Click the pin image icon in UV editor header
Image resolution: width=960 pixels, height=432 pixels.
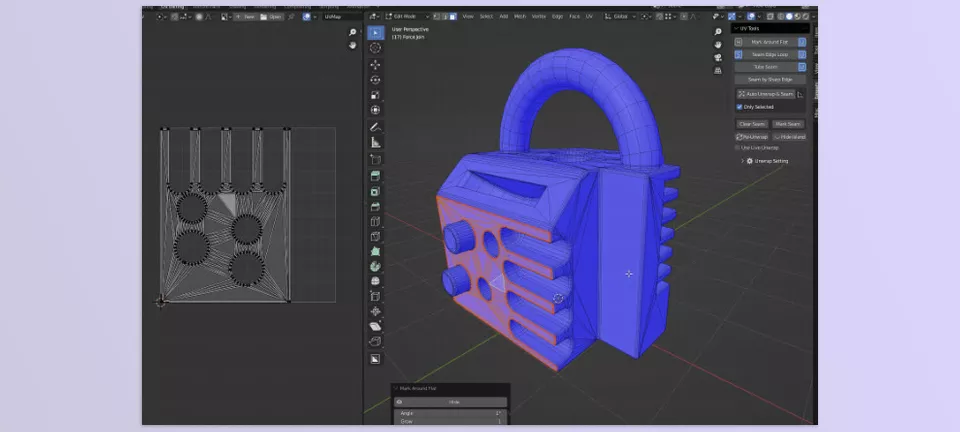pos(291,17)
